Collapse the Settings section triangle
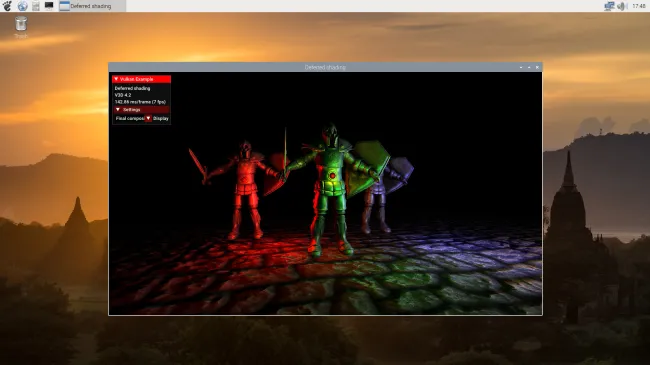650x365 pixels. pos(118,110)
